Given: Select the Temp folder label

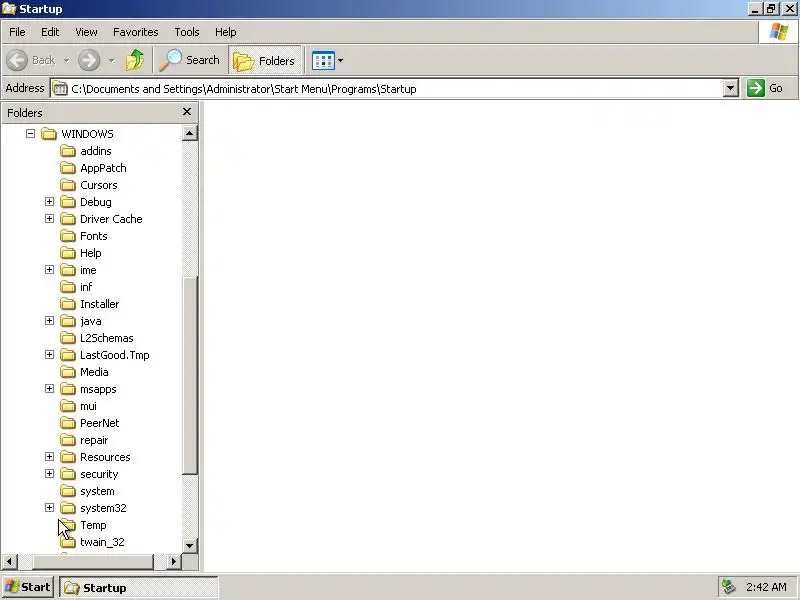Looking at the screenshot, I should [x=93, y=525].
